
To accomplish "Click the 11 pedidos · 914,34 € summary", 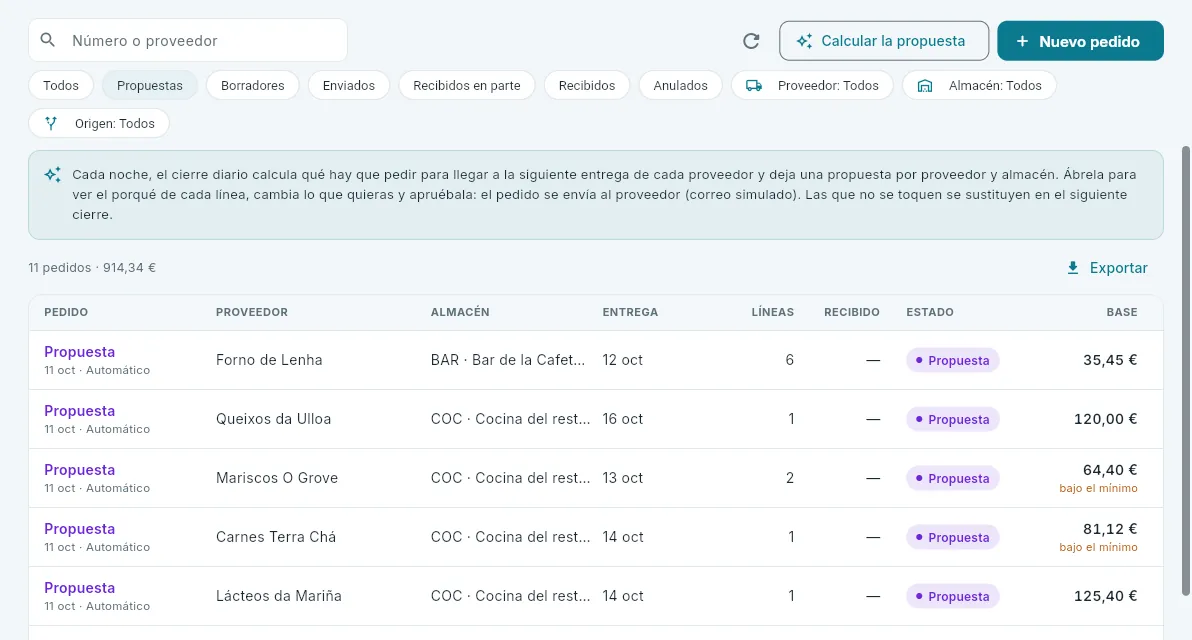I will click(x=92, y=268).
